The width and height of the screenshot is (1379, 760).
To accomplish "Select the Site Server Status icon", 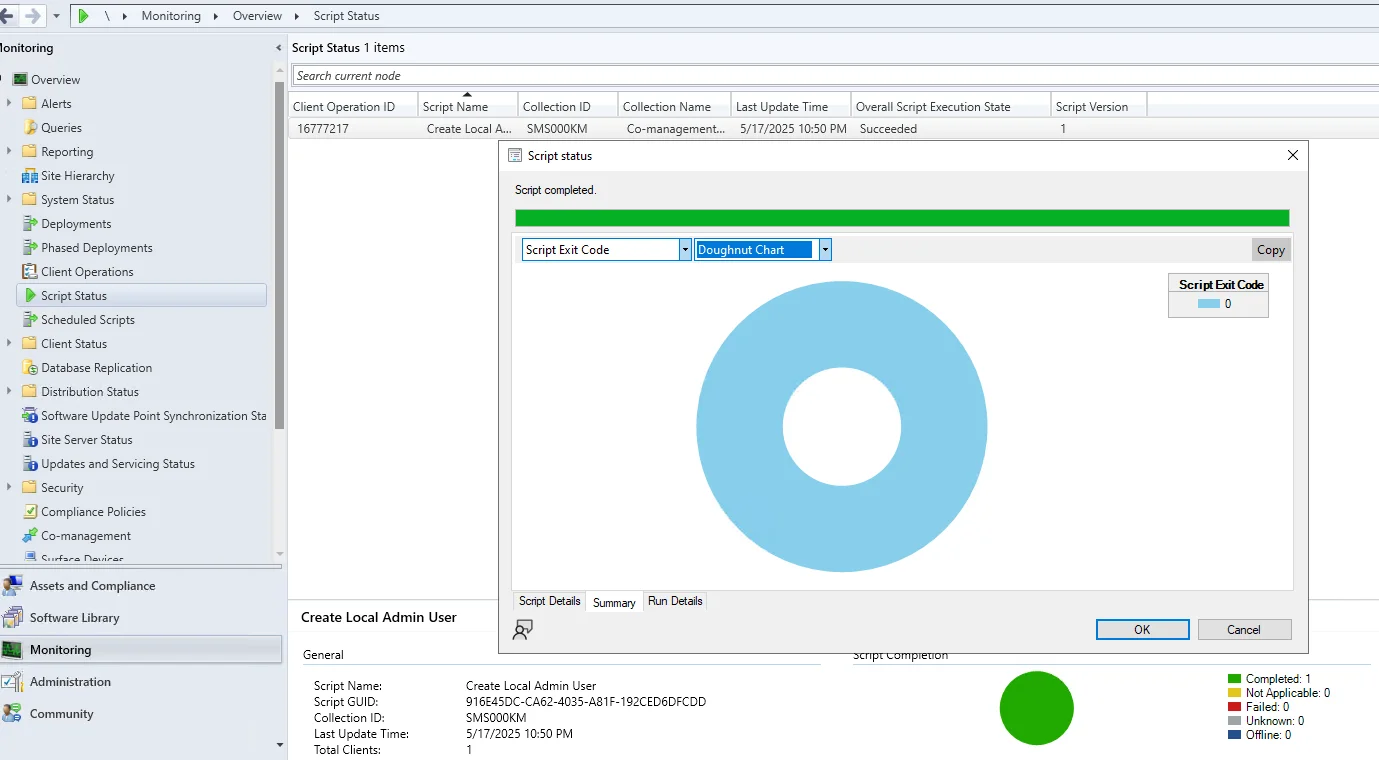I will [x=30, y=440].
